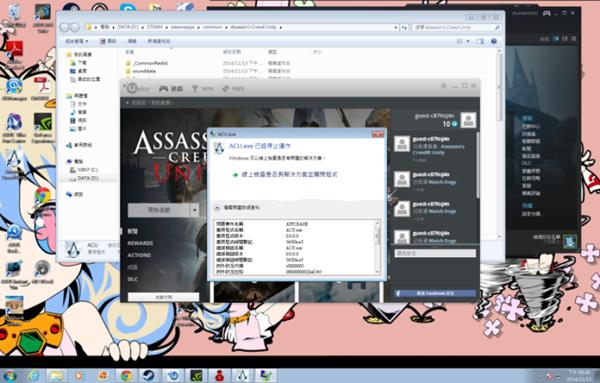Click the gray start game button
Viewport: 600px width, 383px height.
tap(159, 210)
